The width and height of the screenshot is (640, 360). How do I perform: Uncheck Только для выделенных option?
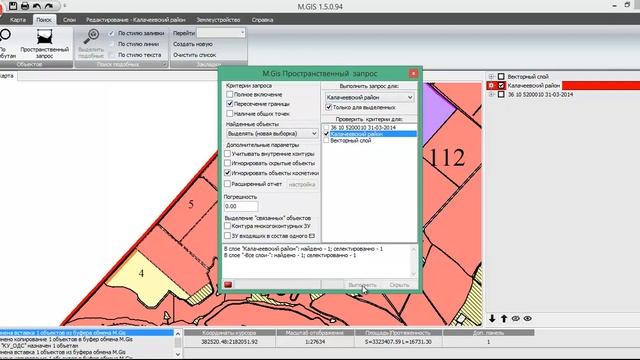tap(329, 107)
